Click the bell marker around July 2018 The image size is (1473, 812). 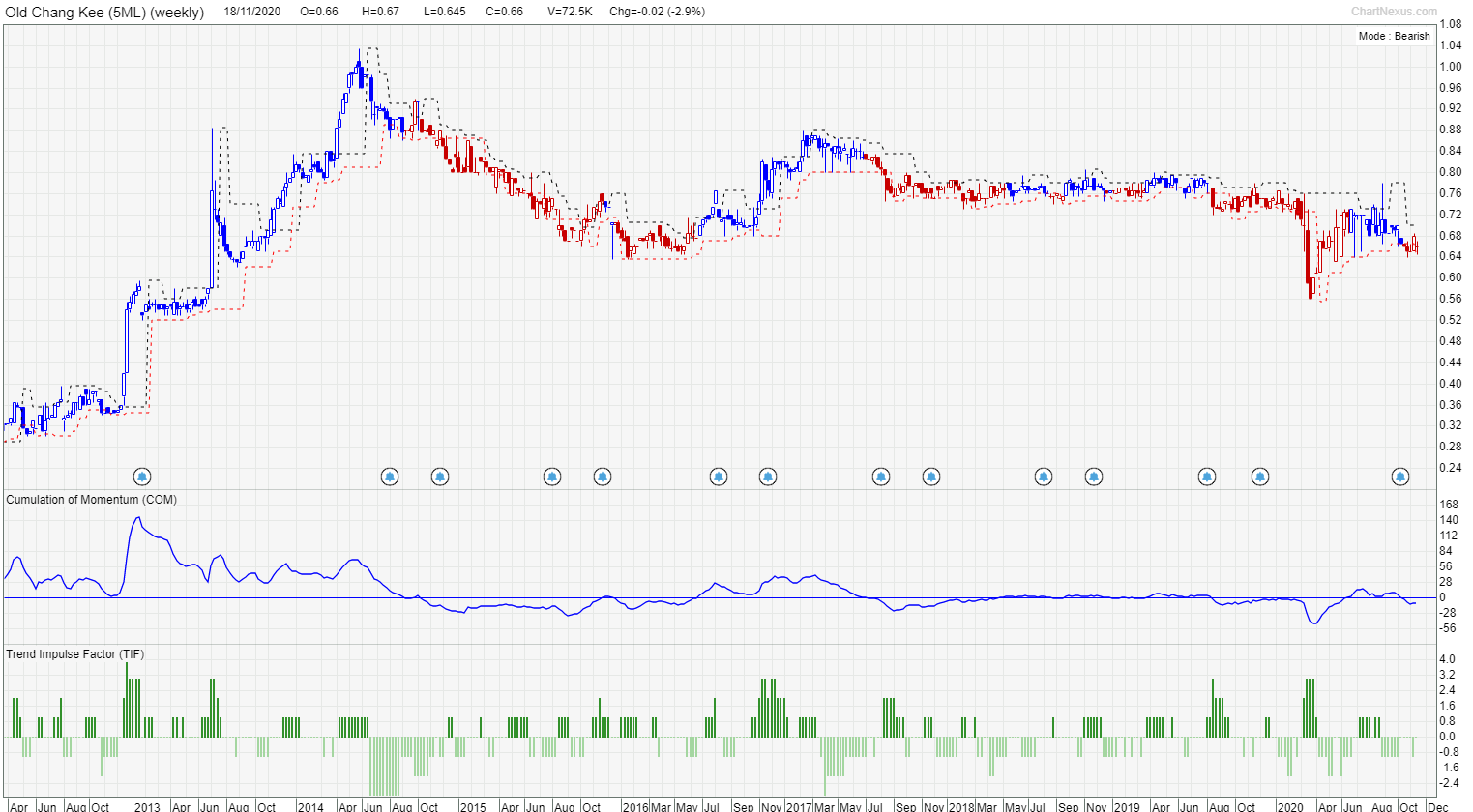coord(1044,477)
